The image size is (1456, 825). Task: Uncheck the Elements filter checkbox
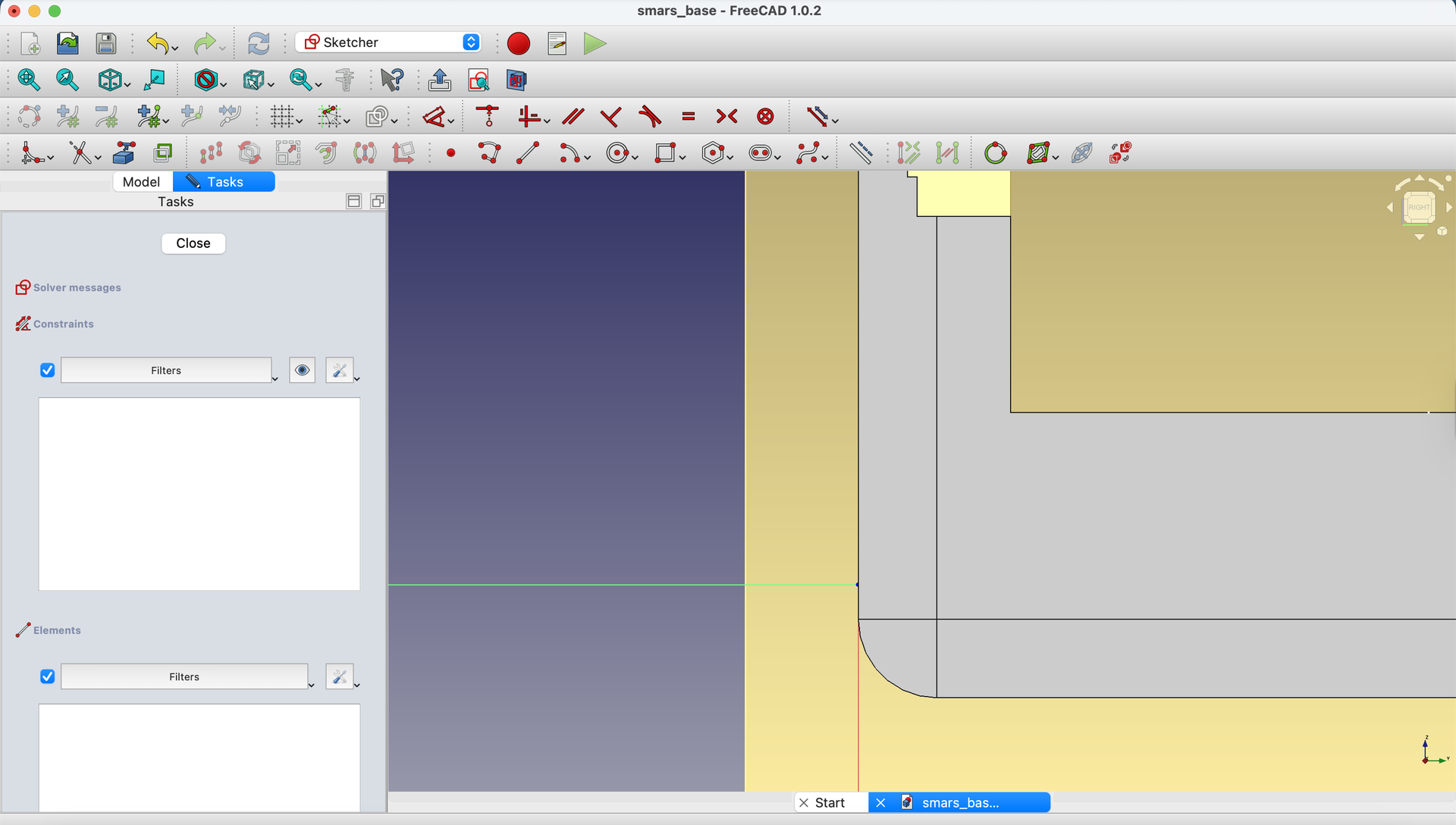click(x=47, y=676)
